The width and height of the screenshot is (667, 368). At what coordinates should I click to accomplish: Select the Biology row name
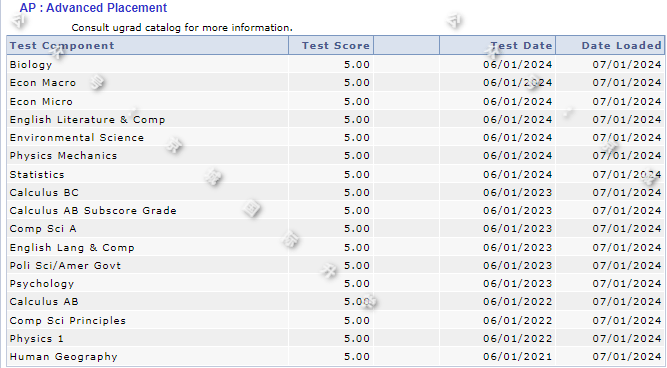click(x=31, y=65)
